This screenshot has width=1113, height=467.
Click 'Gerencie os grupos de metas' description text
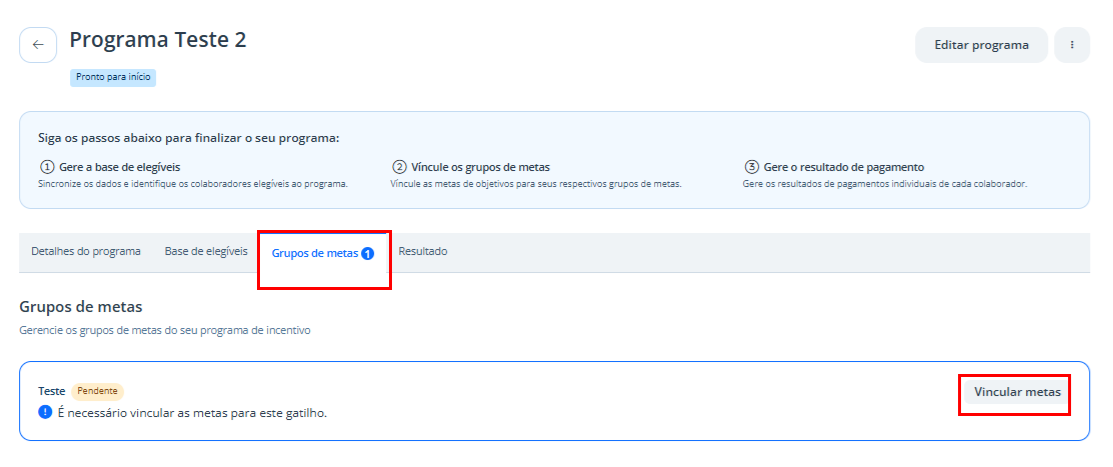click(165, 331)
